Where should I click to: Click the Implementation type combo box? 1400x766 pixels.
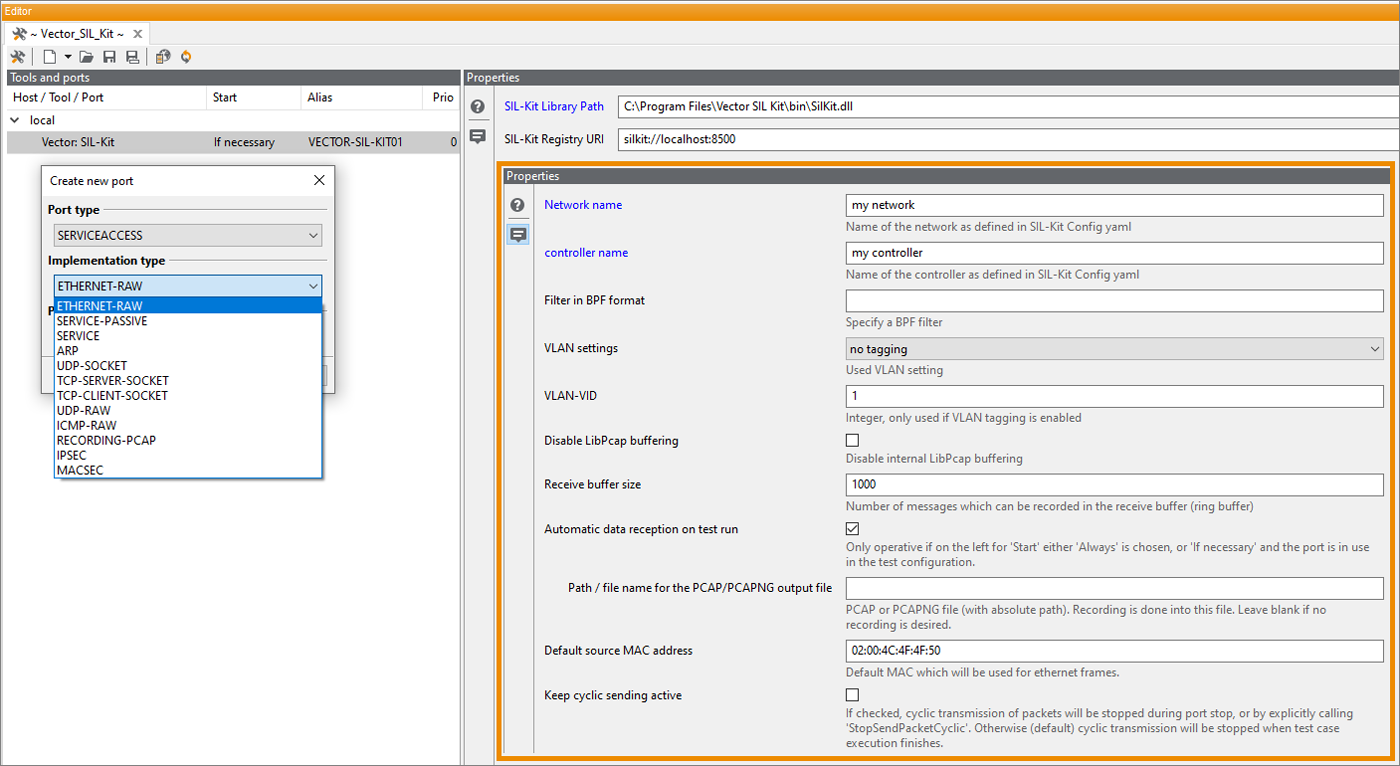click(x=188, y=286)
